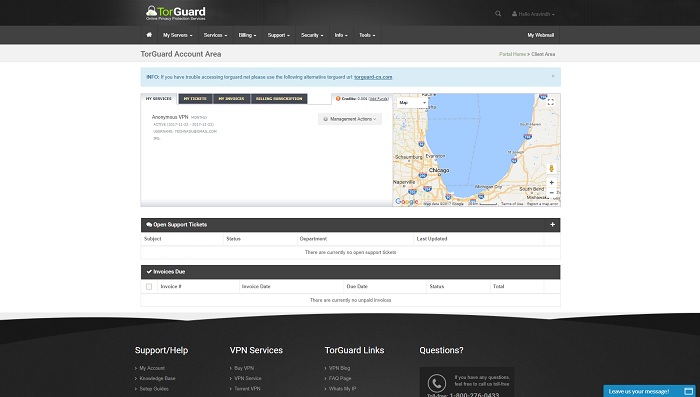The height and width of the screenshot is (397, 700).
Task: Open the Support menu
Action: pyautogui.click(x=279, y=35)
